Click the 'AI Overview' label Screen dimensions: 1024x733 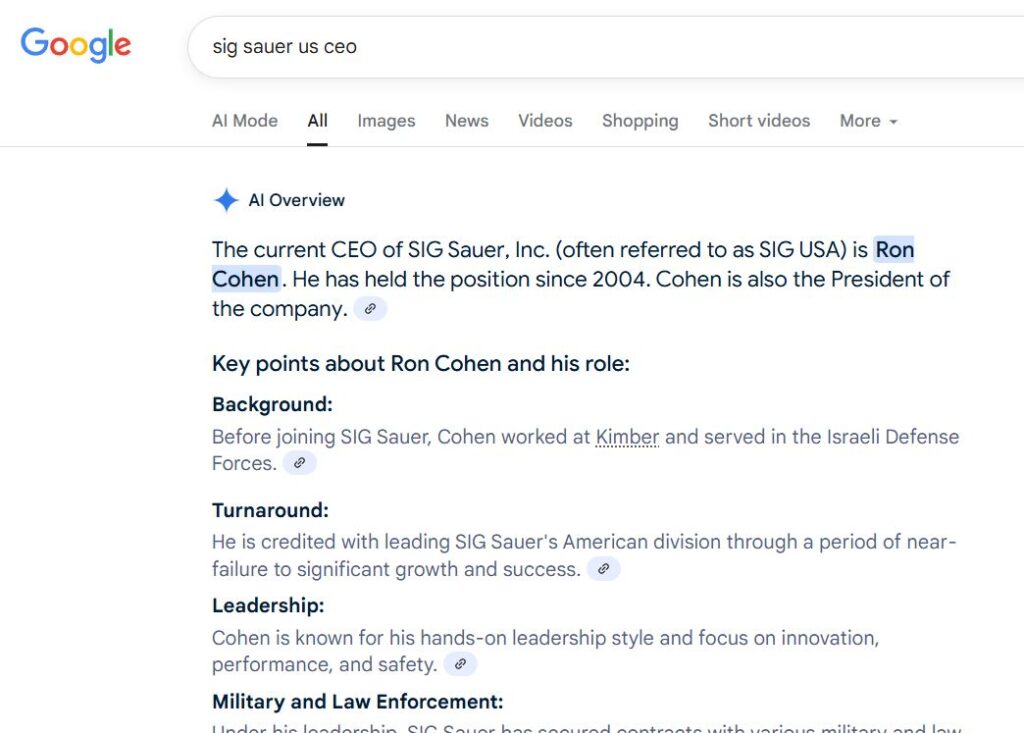click(296, 200)
